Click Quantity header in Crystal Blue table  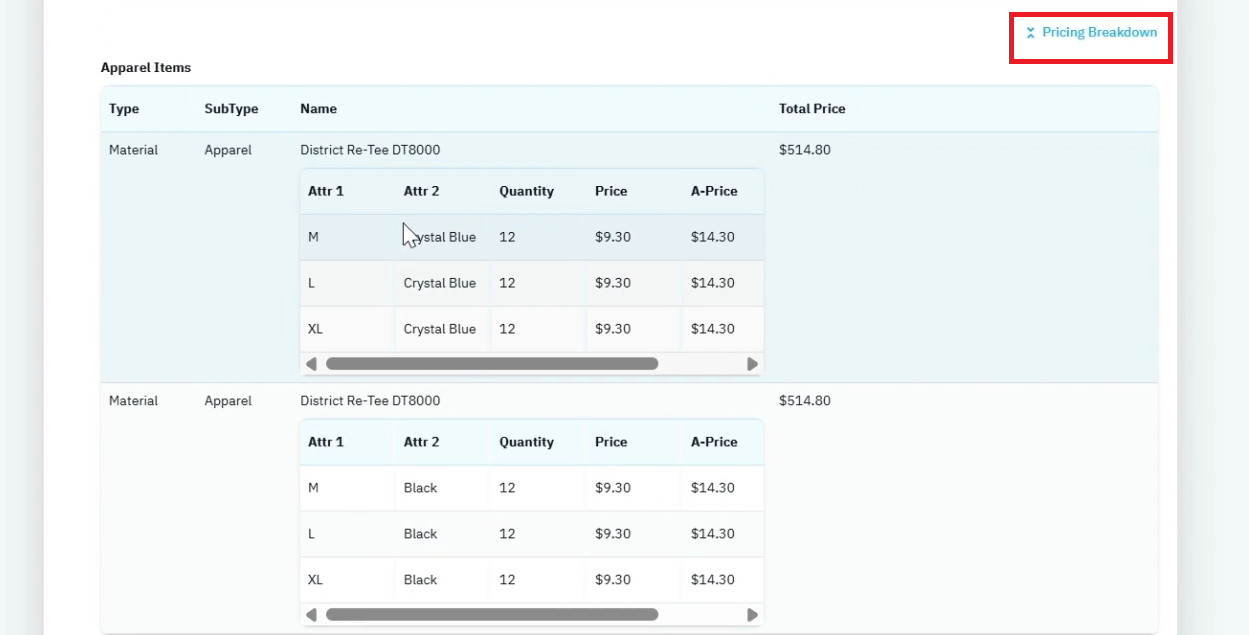point(526,191)
